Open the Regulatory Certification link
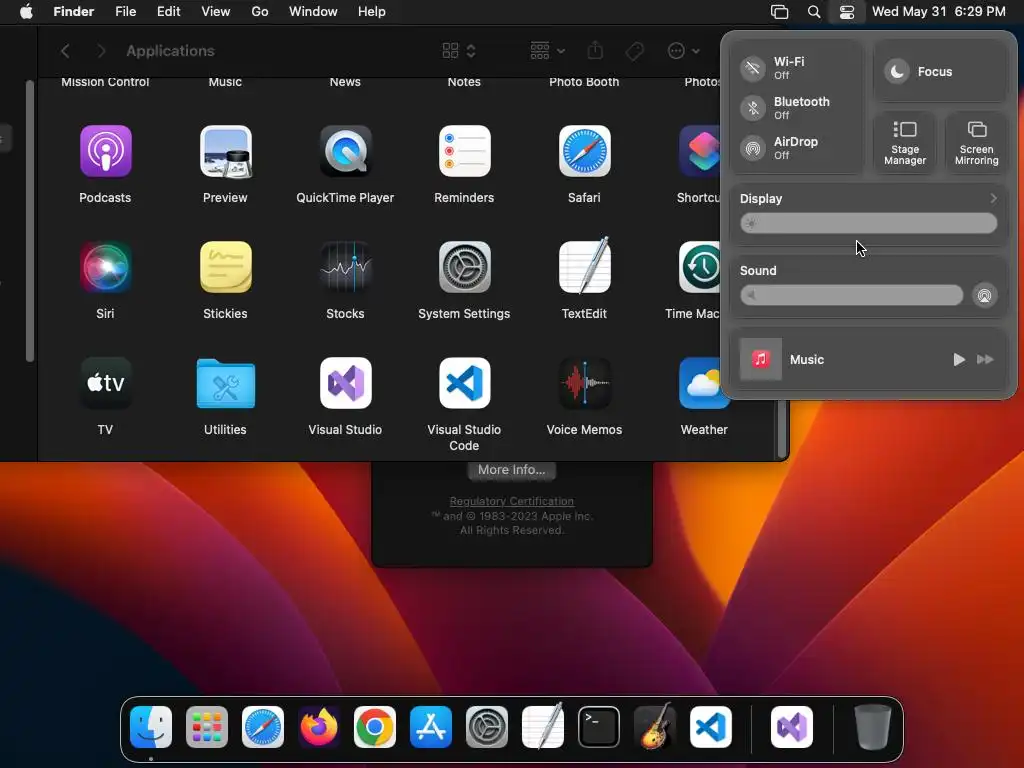This screenshot has height=768, width=1024. pyautogui.click(x=511, y=501)
